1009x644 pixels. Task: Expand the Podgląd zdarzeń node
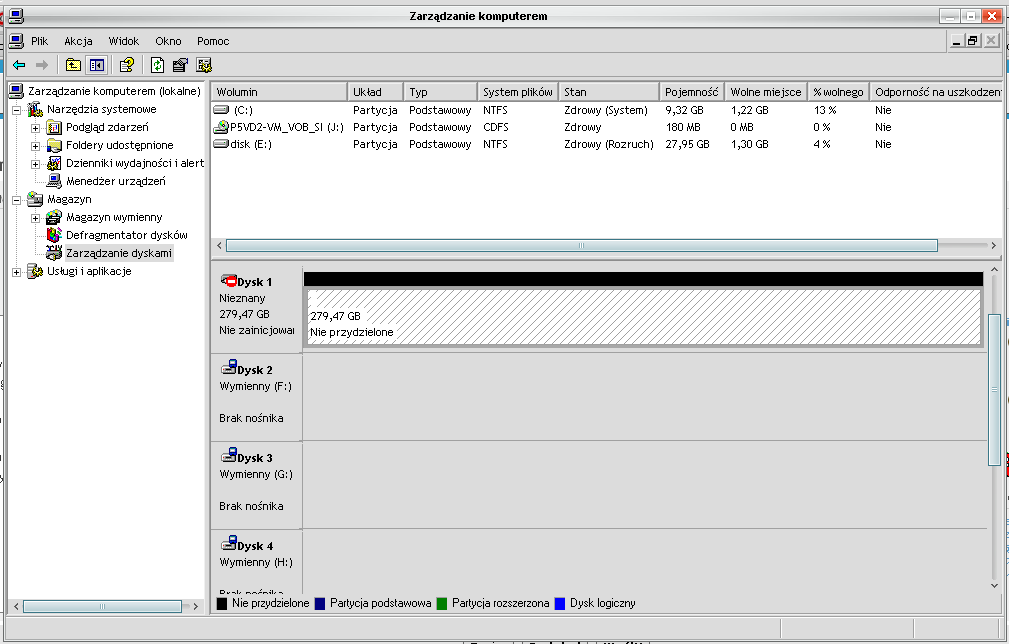(35, 128)
